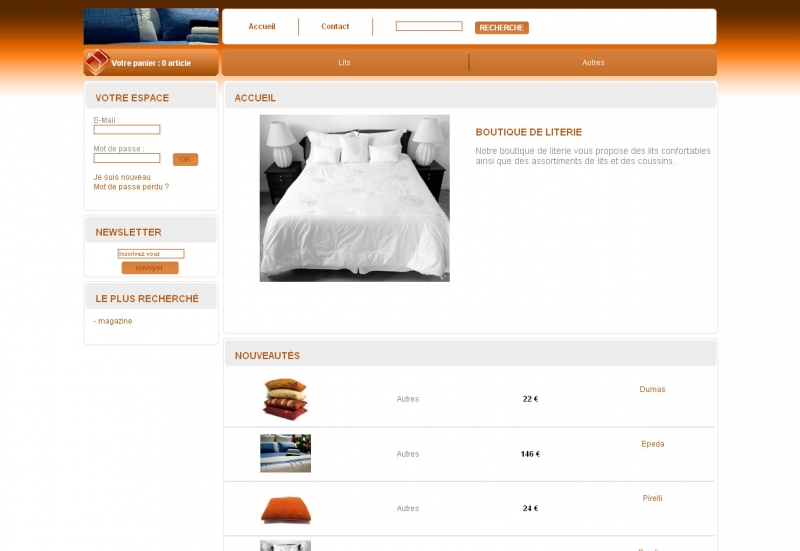The image size is (800, 551).
Task: Open the Dumas brand link
Action: (652, 389)
